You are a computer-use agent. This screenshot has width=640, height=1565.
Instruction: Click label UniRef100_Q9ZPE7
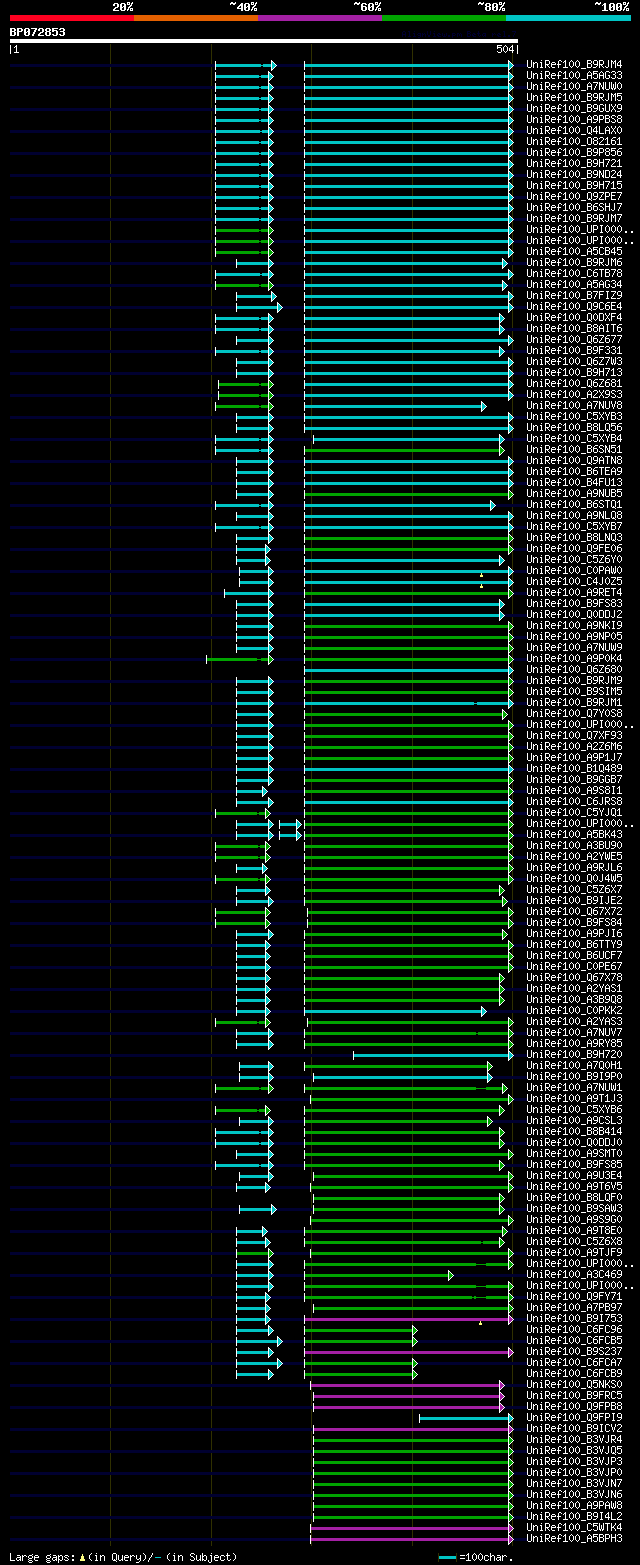pyautogui.click(x=574, y=196)
